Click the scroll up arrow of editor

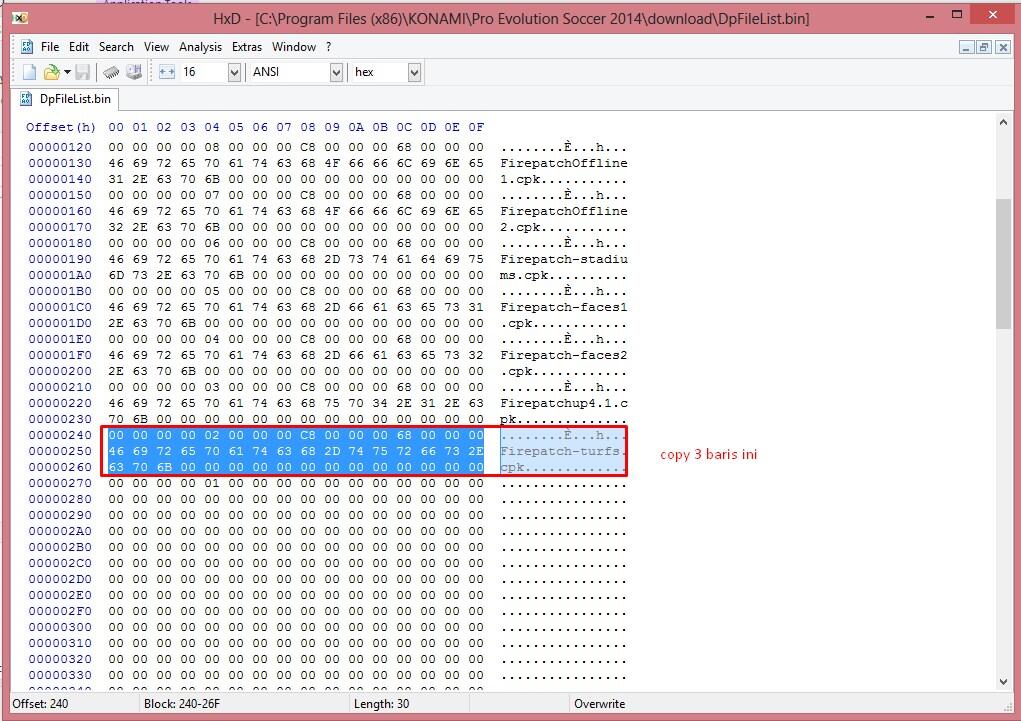point(1003,122)
